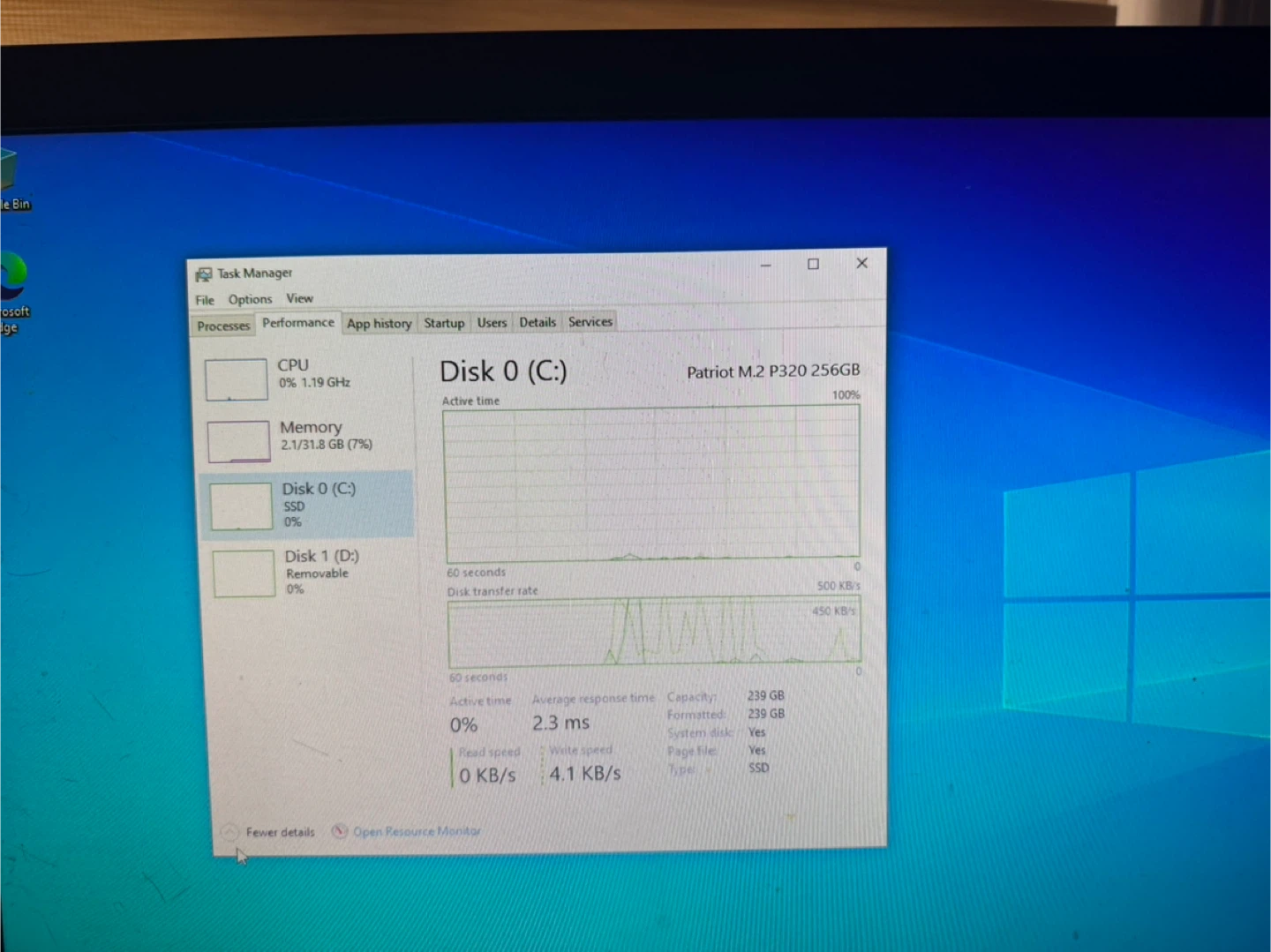This screenshot has width=1271, height=952.
Task: Maximize the Task Manager window
Action: point(813,264)
